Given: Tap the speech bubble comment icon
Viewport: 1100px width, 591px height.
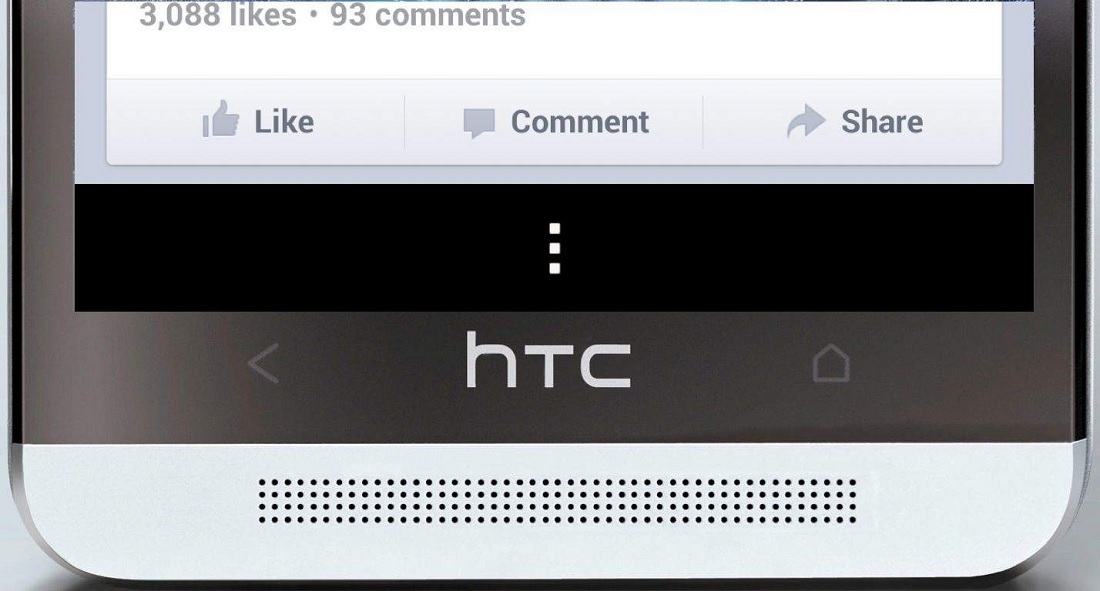Looking at the screenshot, I should pos(479,124).
